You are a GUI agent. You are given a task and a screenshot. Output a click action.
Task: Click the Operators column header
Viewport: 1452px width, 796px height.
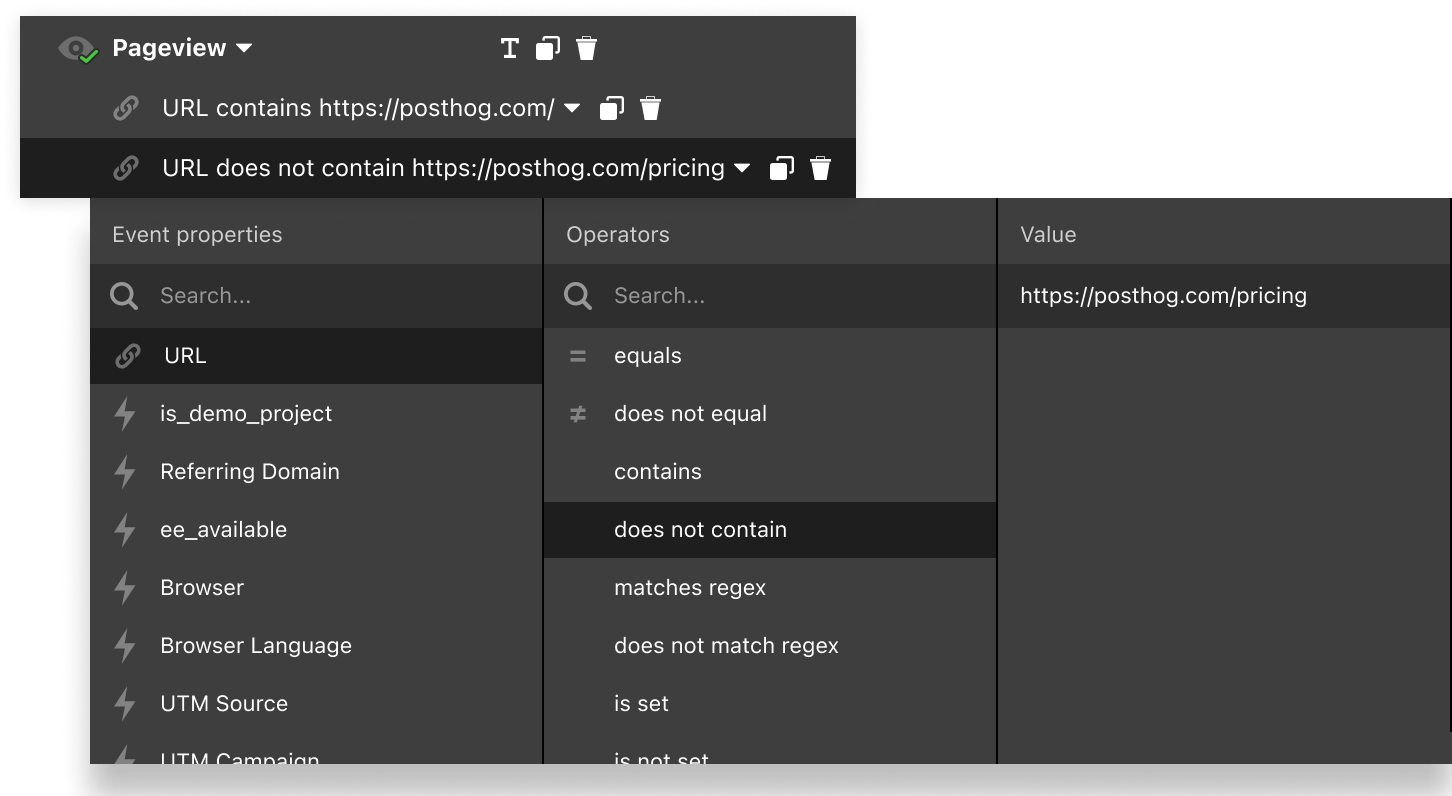click(x=617, y=235)
